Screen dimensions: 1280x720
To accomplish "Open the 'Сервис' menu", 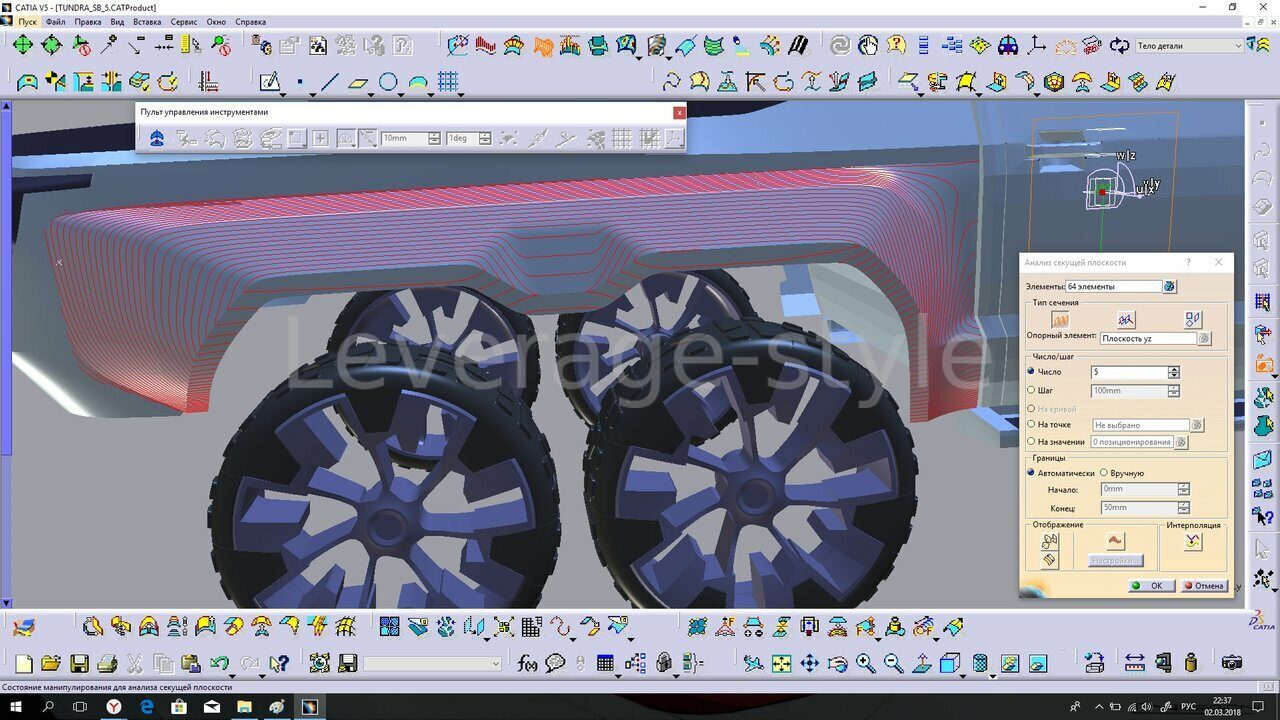I will click(184, 21).
